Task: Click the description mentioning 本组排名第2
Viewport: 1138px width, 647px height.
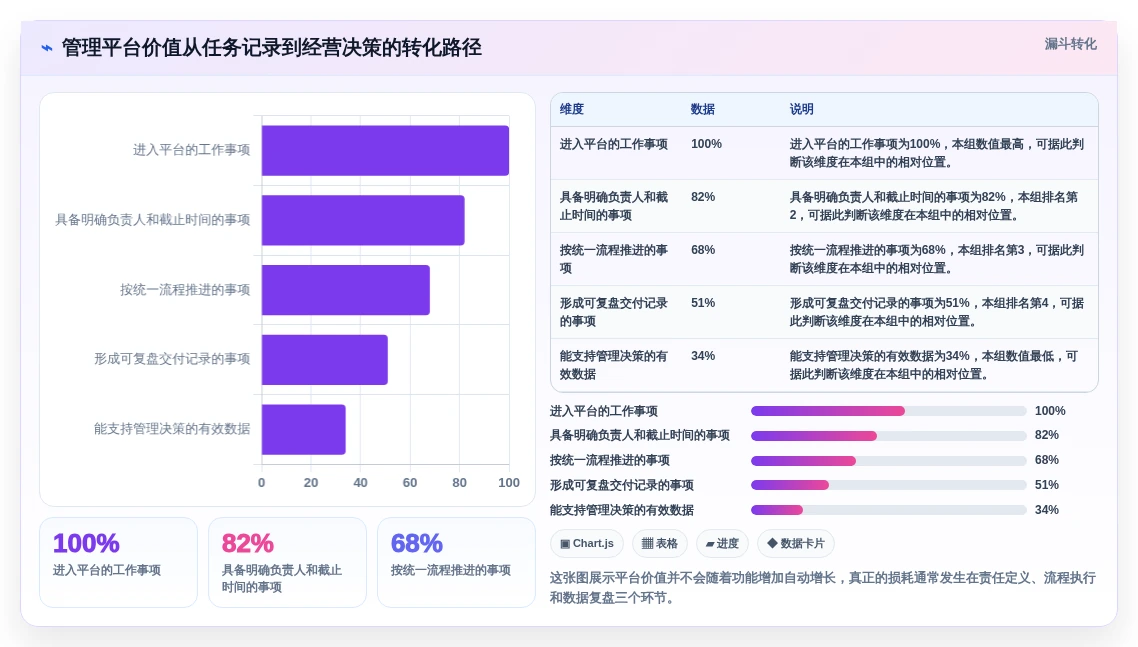Action: coord(933,206)
